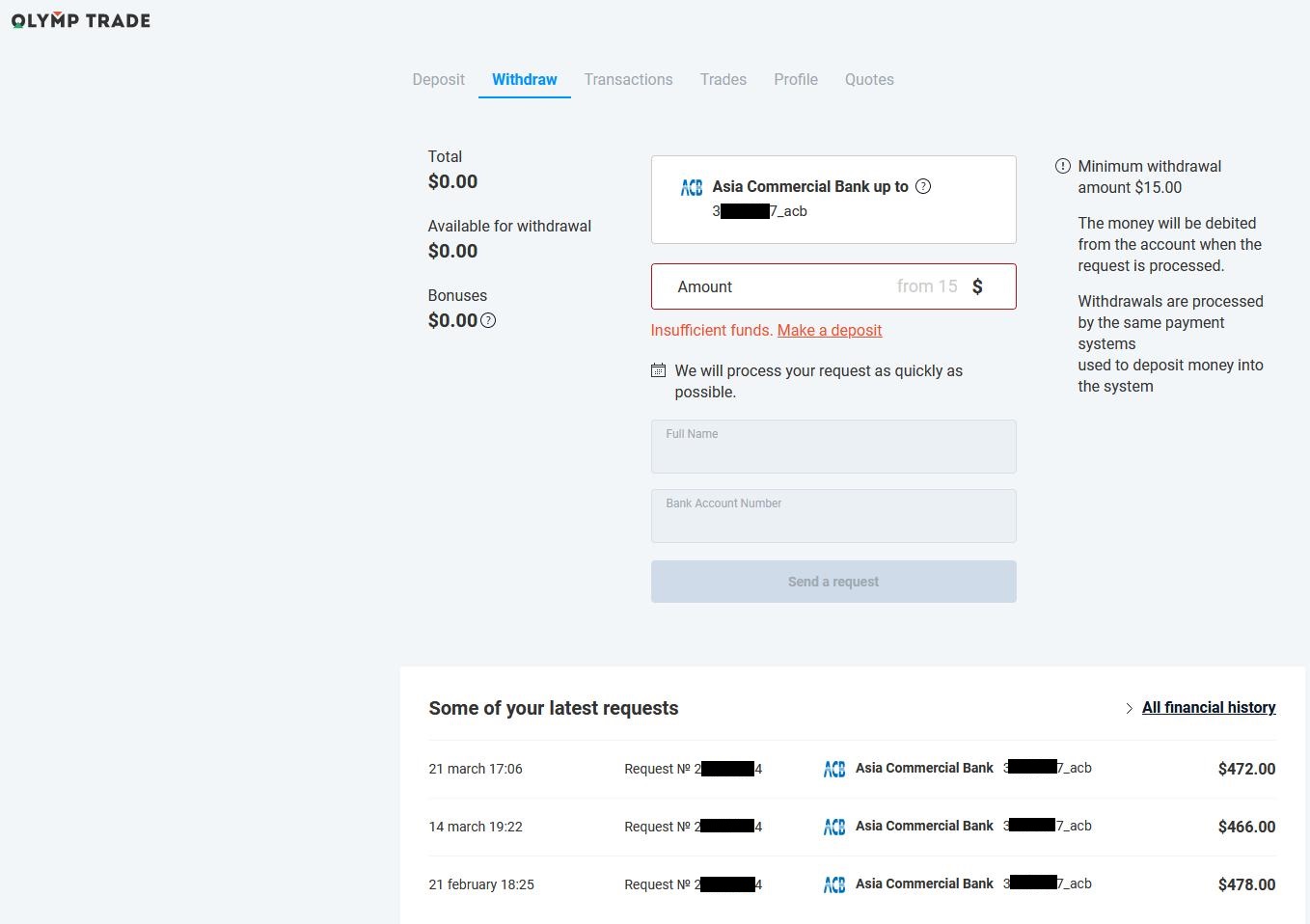Click the calendar icon by processing notice
Image resolution: width=1310 pixels, height=924 pixels.
coord(658,370)
